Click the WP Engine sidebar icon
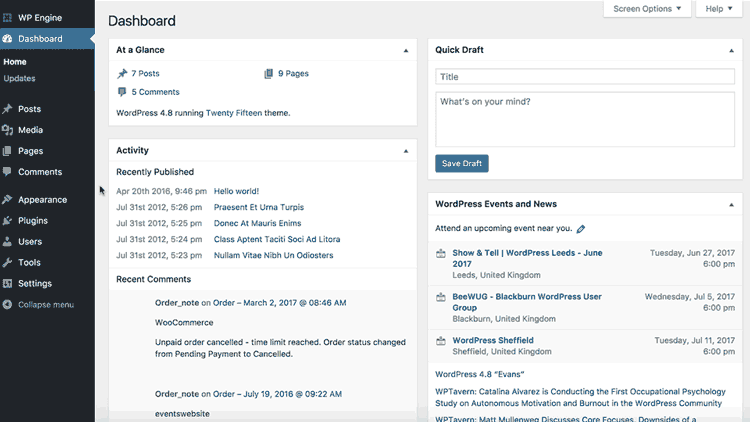Screen dimensions: 750x422 (7, 18)
